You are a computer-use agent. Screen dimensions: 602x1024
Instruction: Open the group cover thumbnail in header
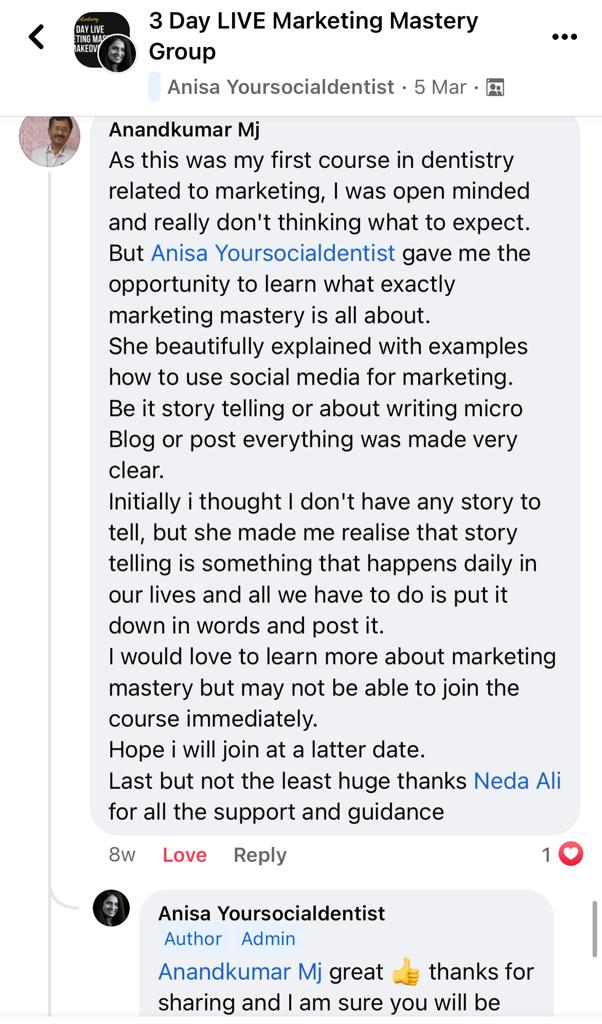coord(103,40)
